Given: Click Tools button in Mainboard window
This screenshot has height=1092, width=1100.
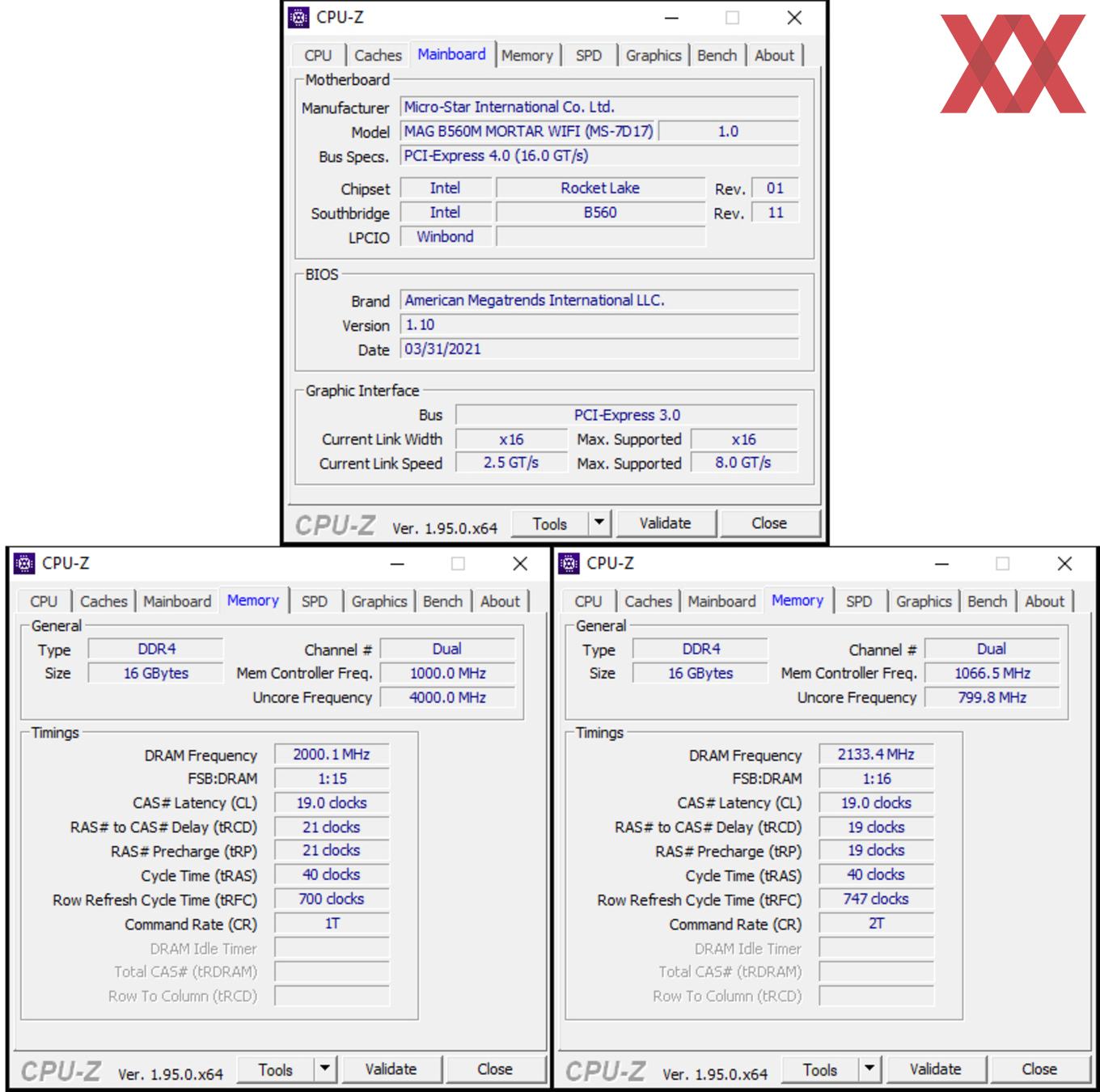Looking at the screenshot, I should pos(550,523).
